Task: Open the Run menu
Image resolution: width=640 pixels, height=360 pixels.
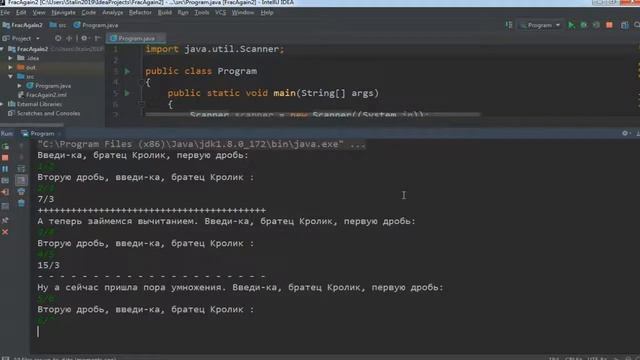Action: tap(183, 13)
